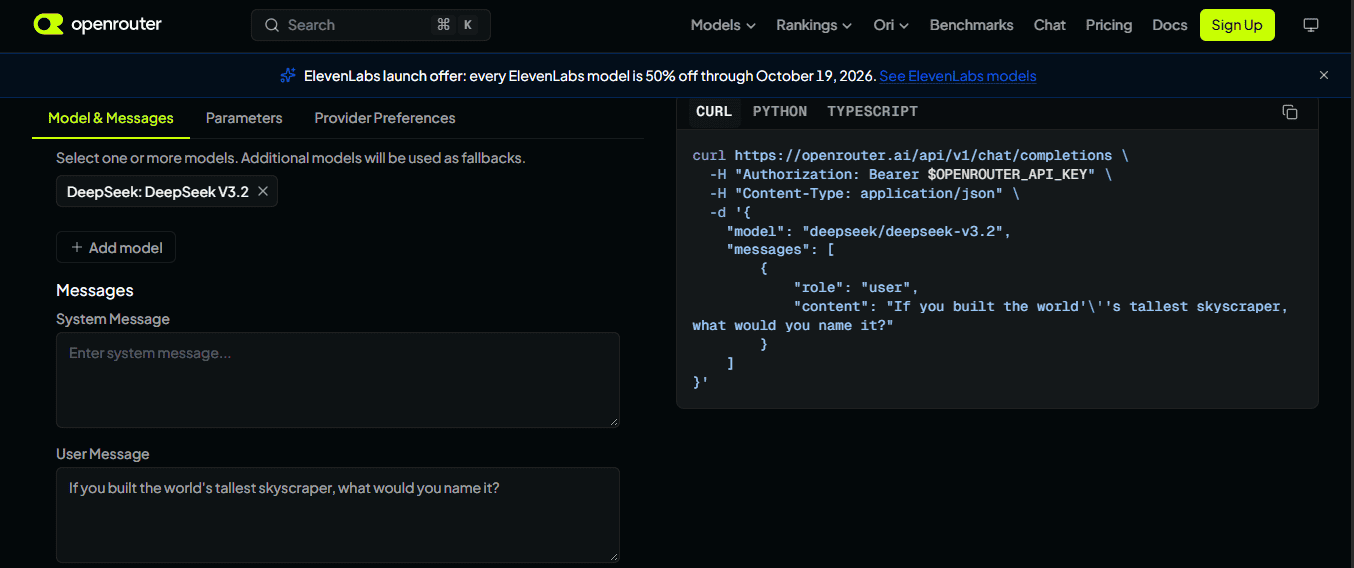Screen dimensions: 1354x568
Task: Click the ⌘ K shortcut badge
Action: click(x=455, y=25)
